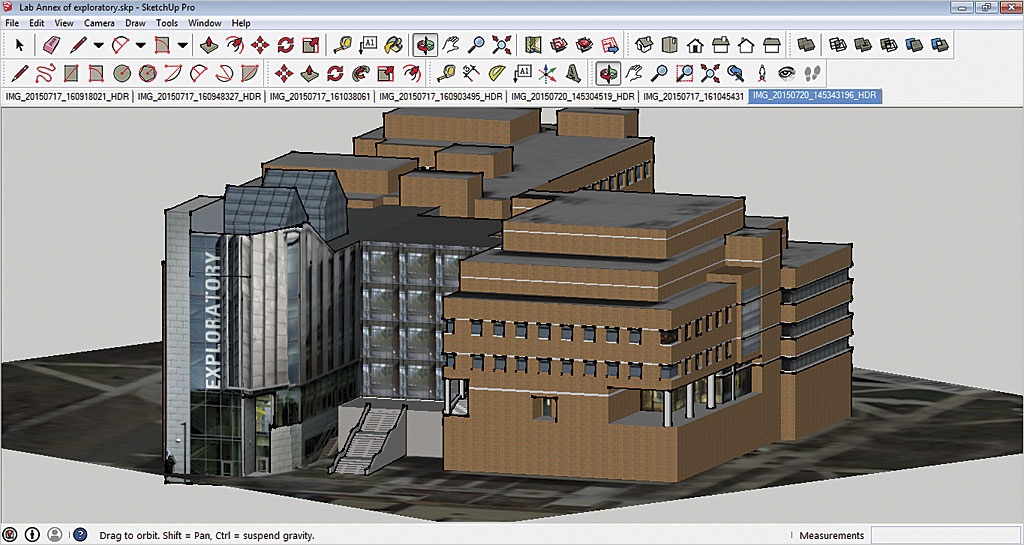1024x545 pixels.
Task: Open the Window menu
Action: click(x=204, y=23)
